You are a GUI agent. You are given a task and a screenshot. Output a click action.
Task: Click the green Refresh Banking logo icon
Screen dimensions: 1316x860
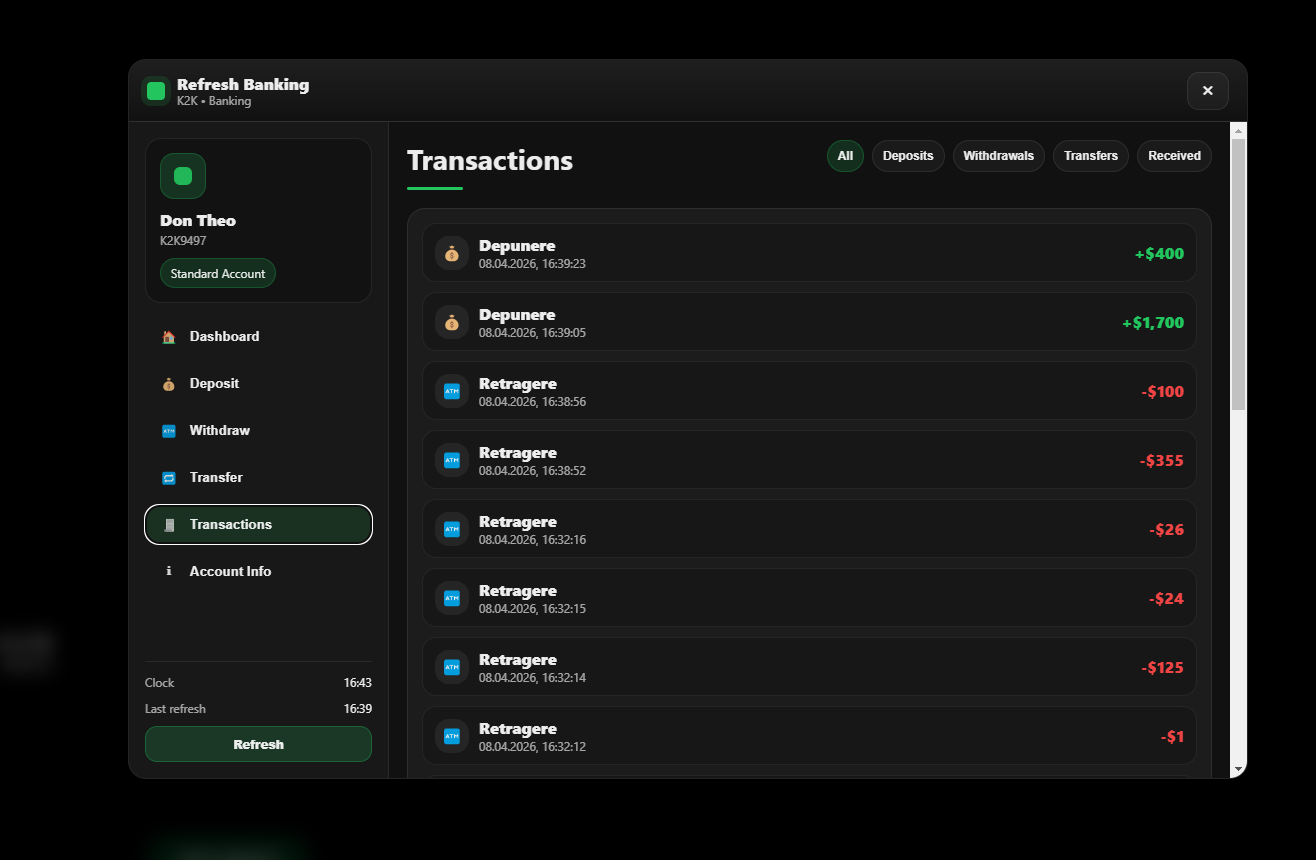pos(156,91)
